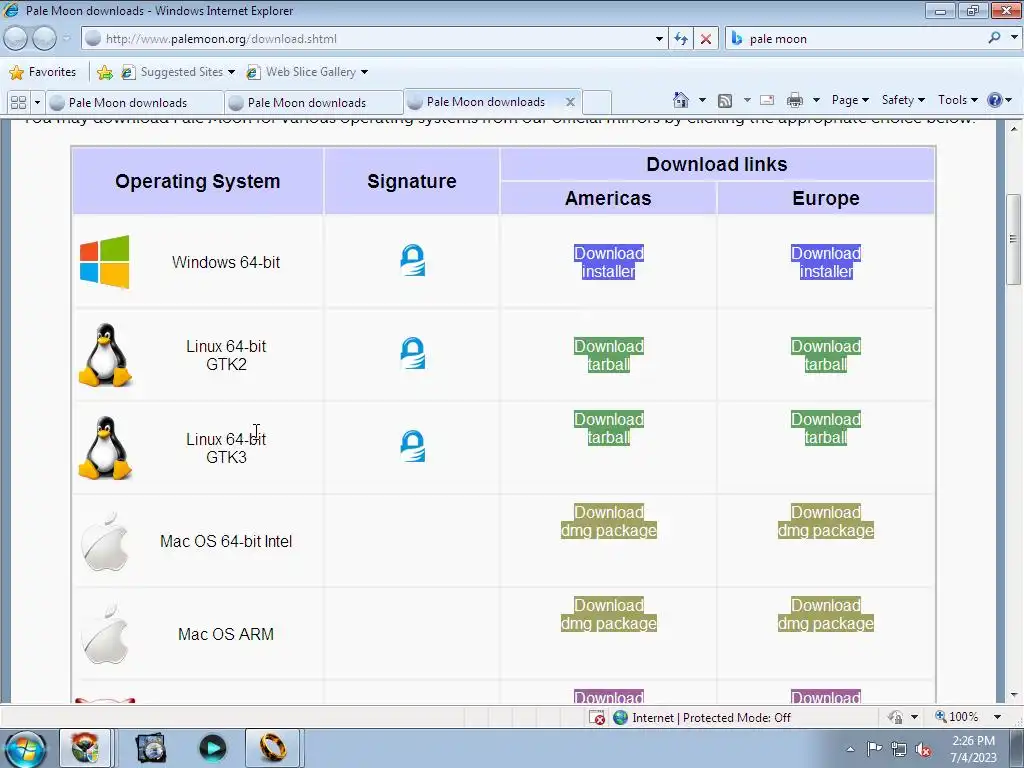Click Apple logo for Mac OS ARM

[x=104, y=633]
